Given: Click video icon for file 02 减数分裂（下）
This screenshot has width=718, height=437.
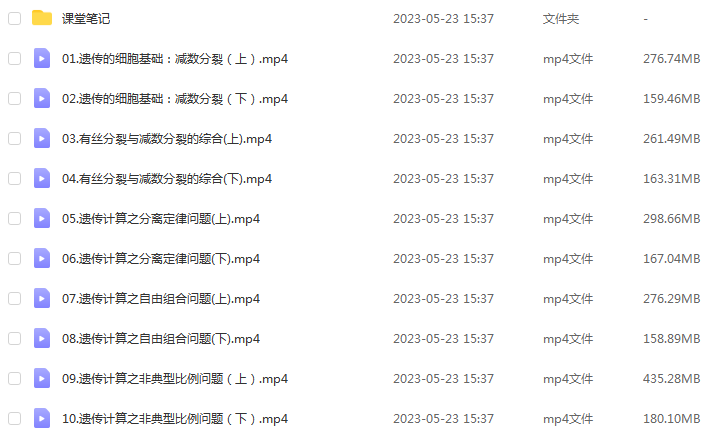Looking at the screenshot, I should pyautogui.click(x=42, y=98).
